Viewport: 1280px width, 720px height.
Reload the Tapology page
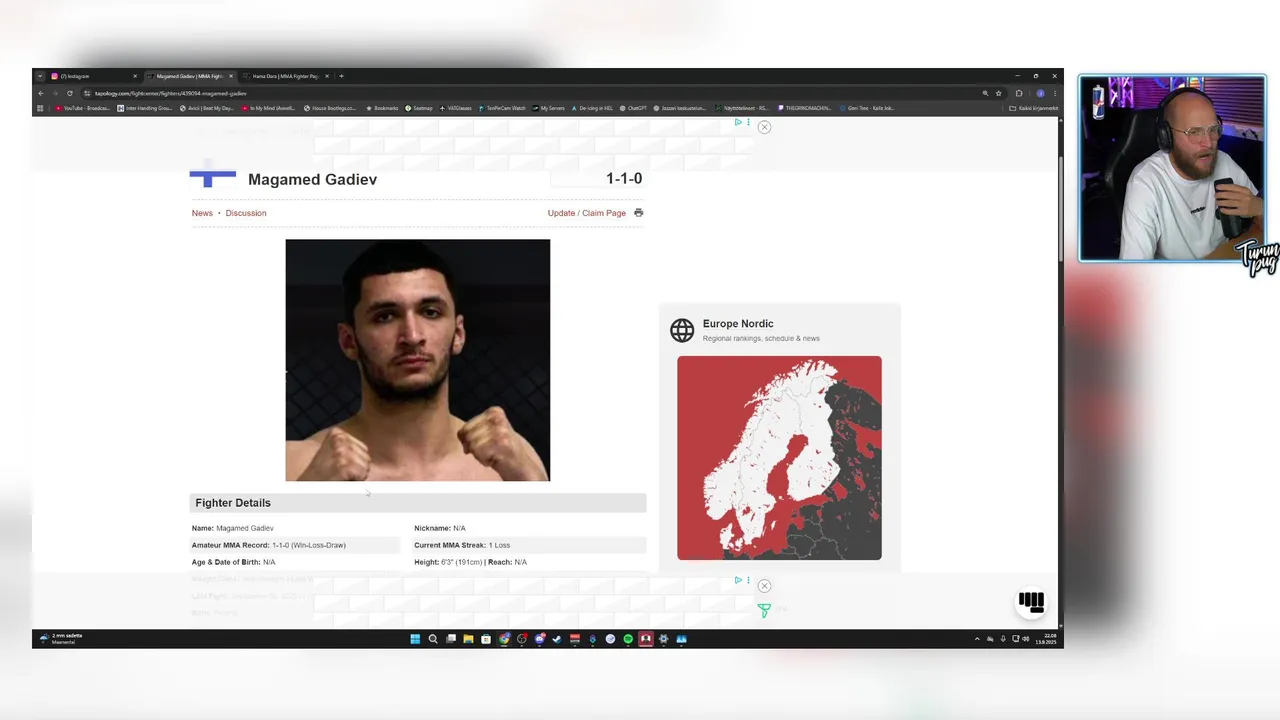(69, 93)
